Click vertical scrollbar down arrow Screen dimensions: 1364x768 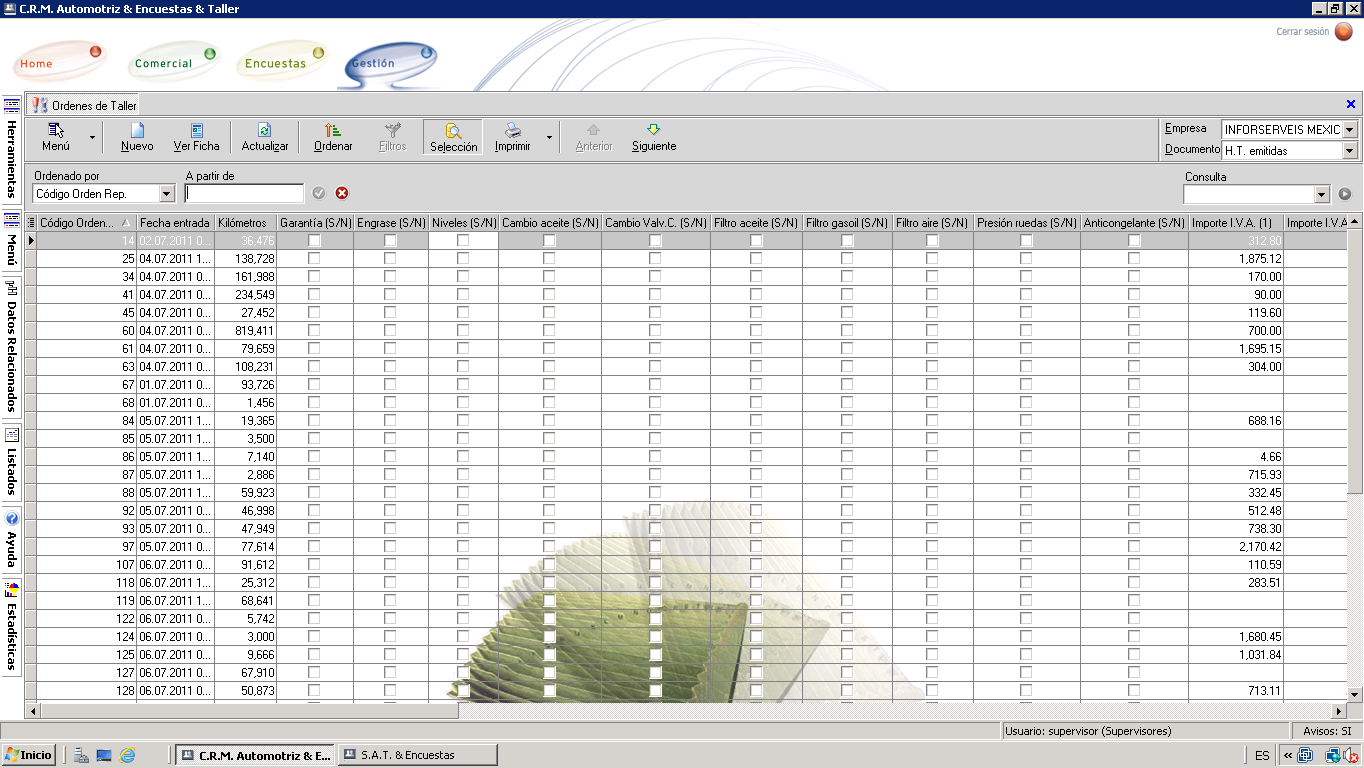(x=1355, y=694)
